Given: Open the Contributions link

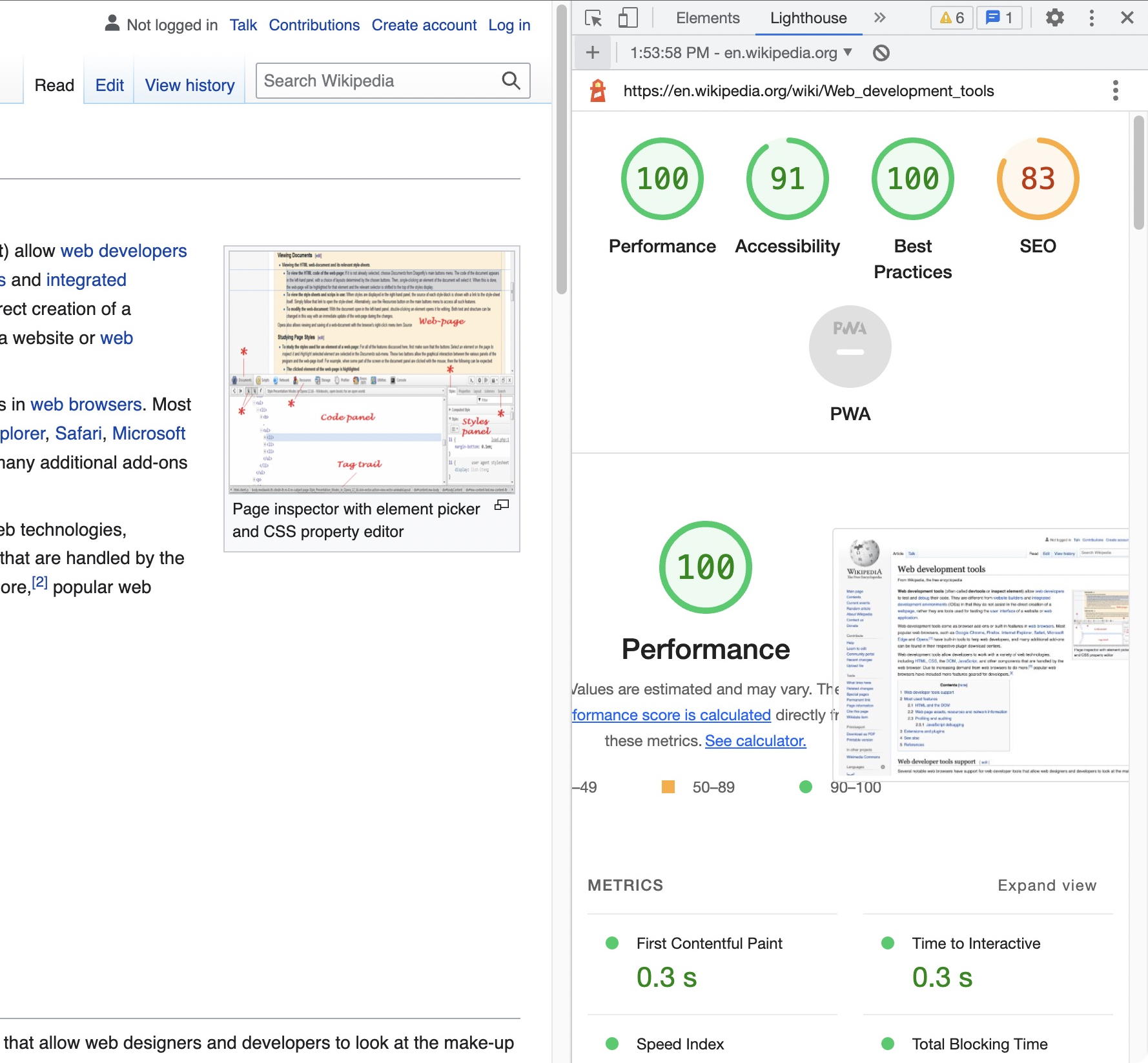Looking at the screenshot, I should pyautogui.click(x=314, y=25).
